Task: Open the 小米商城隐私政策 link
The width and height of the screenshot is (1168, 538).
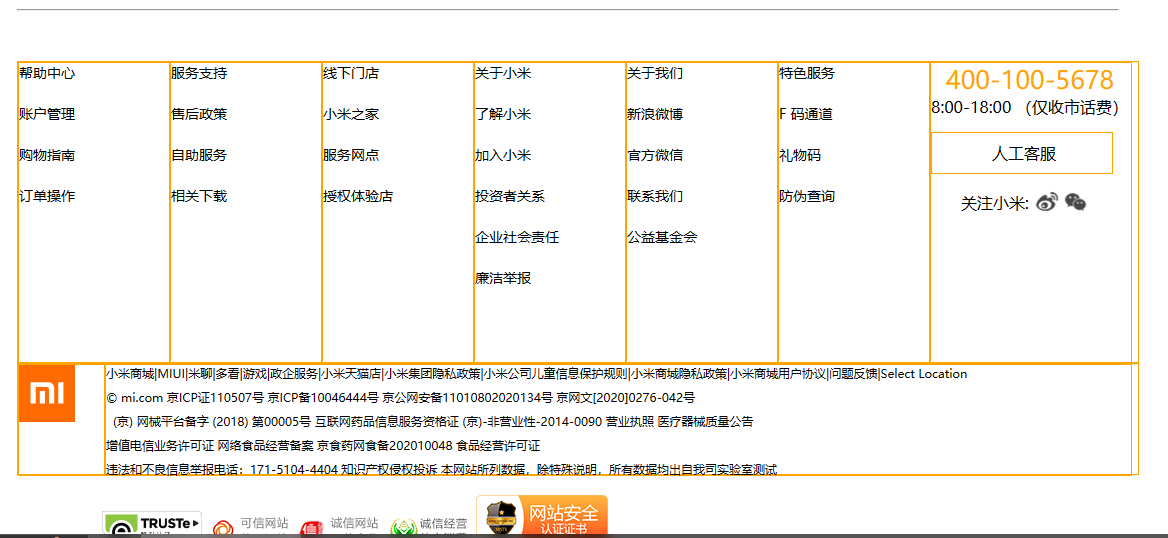Action: 679,374
